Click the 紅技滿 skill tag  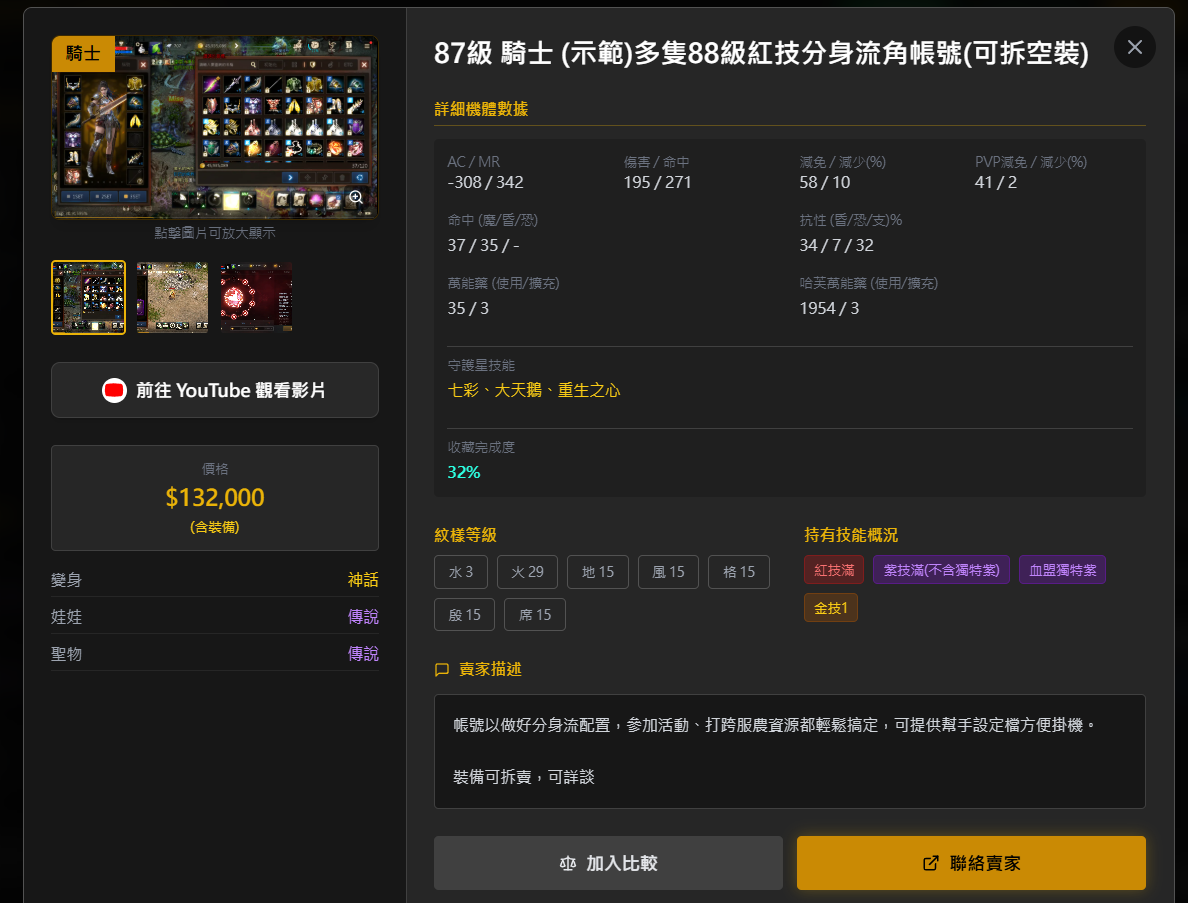pos(834,570)
